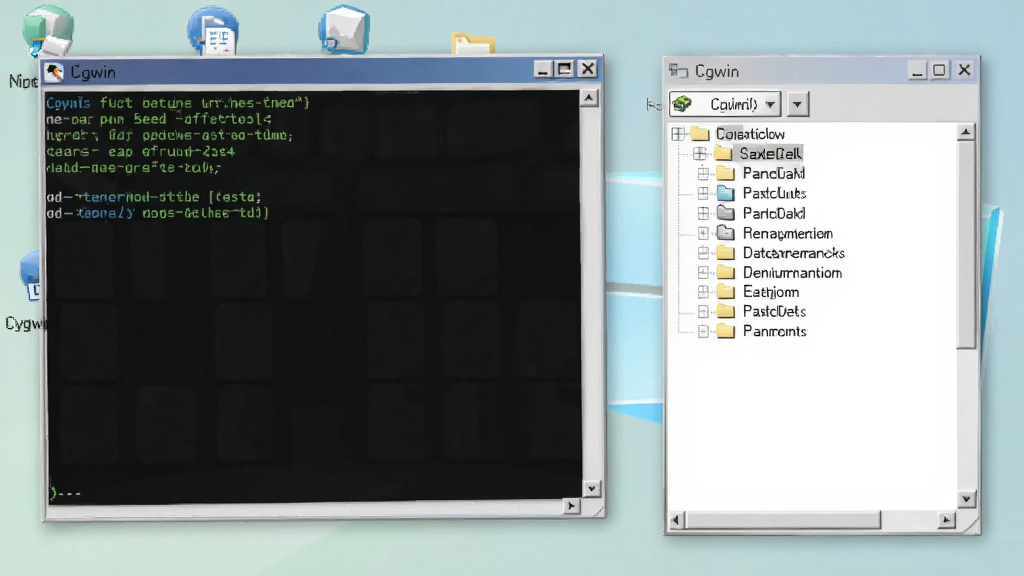Click the 'od-tenermod-sttbe' terminal line
The height and width of the screenshot is (576, 1024).
pos(154,197)
